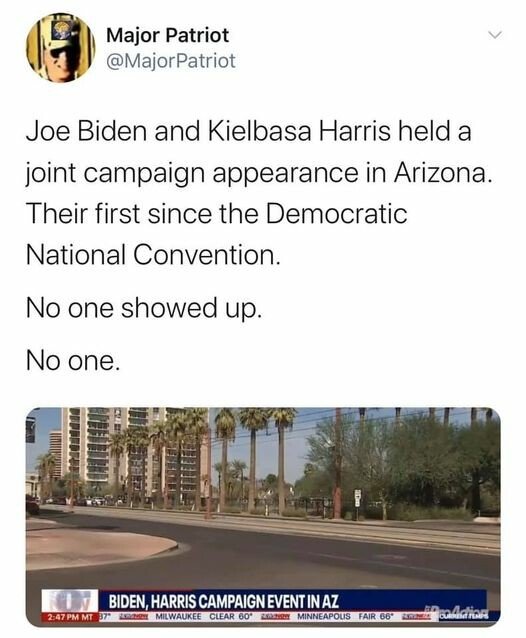Open the Major Patriot display name

pos(167,35)
